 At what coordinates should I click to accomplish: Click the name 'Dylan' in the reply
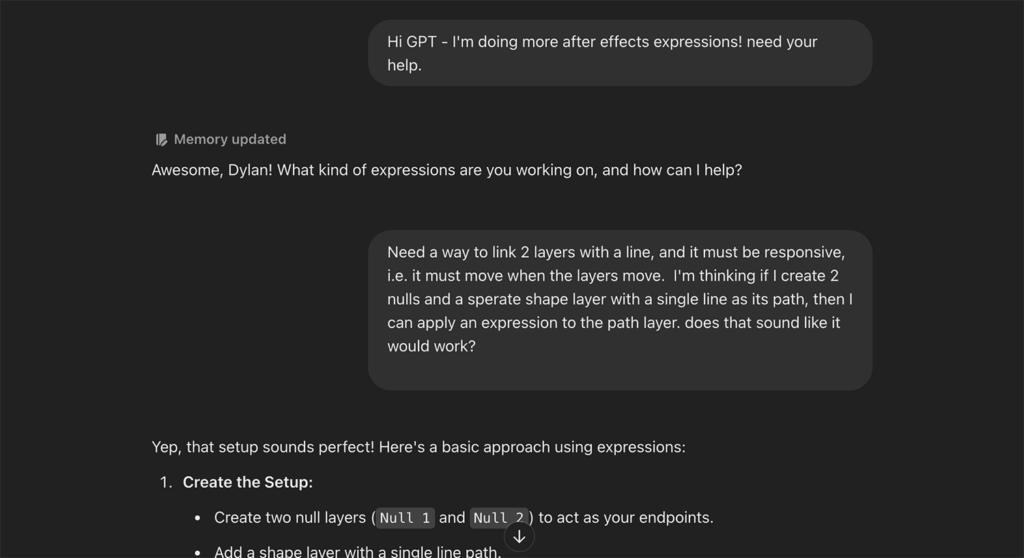click(248, 170)
